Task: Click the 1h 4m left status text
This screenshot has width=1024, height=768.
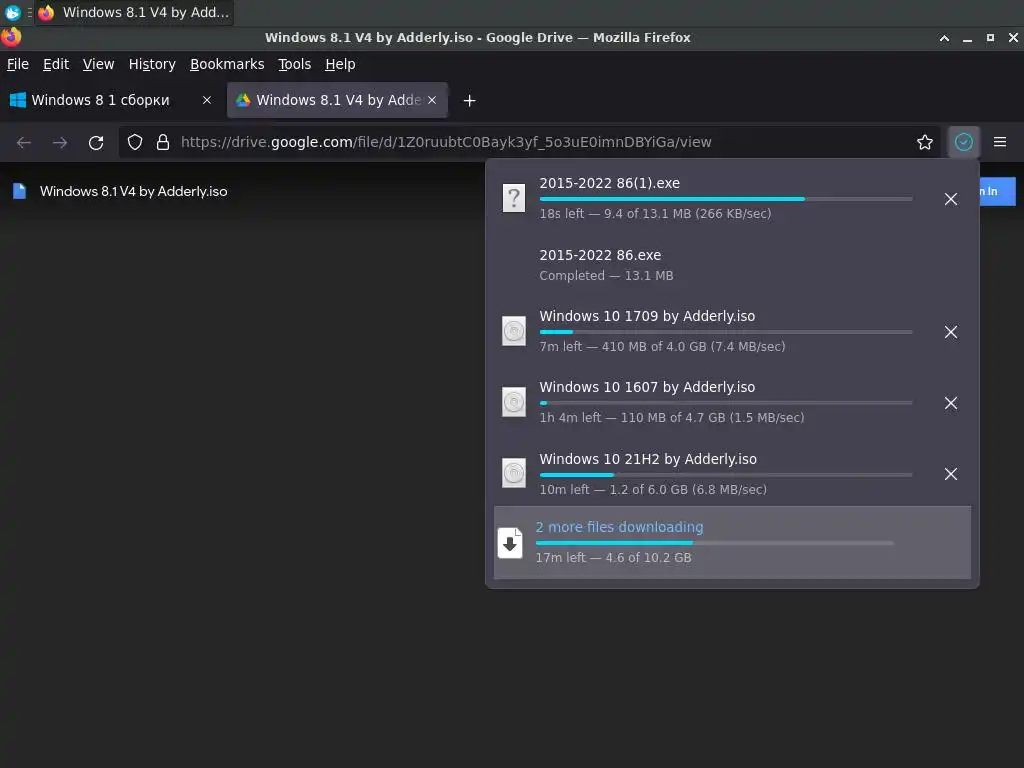Action: 671,417
